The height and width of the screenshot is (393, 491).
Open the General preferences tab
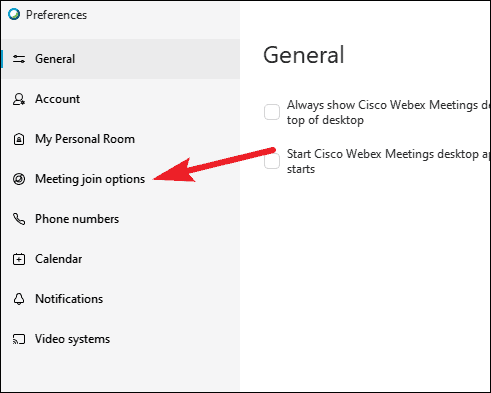[x=121, y=59]
